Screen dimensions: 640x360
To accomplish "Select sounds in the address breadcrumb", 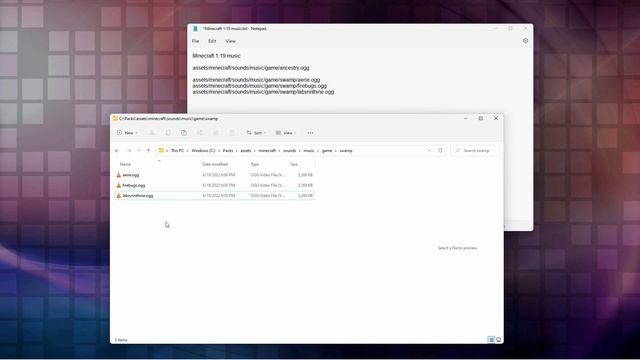I will coord(289,151).
